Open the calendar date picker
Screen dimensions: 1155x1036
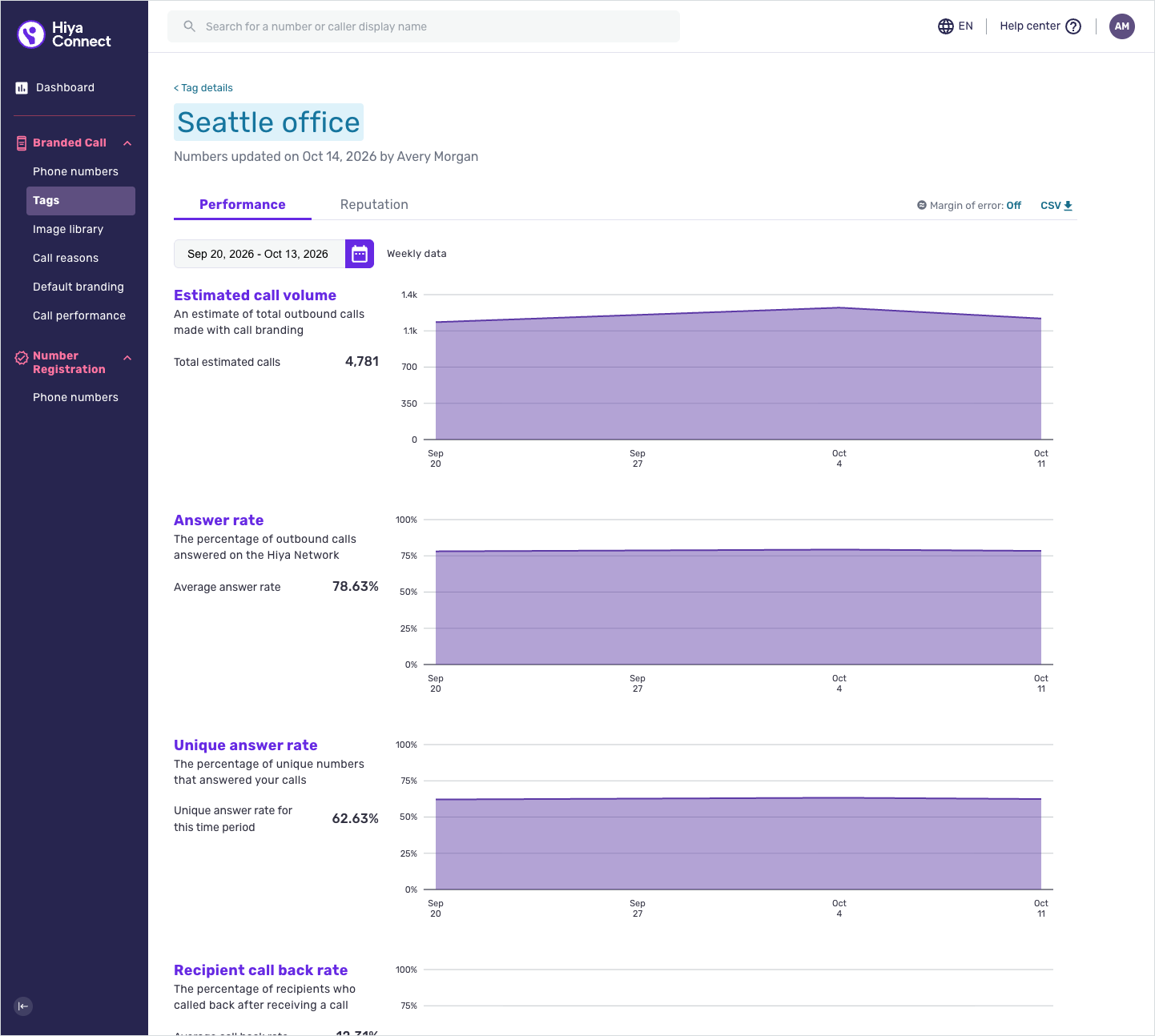[x=360, y=254]
